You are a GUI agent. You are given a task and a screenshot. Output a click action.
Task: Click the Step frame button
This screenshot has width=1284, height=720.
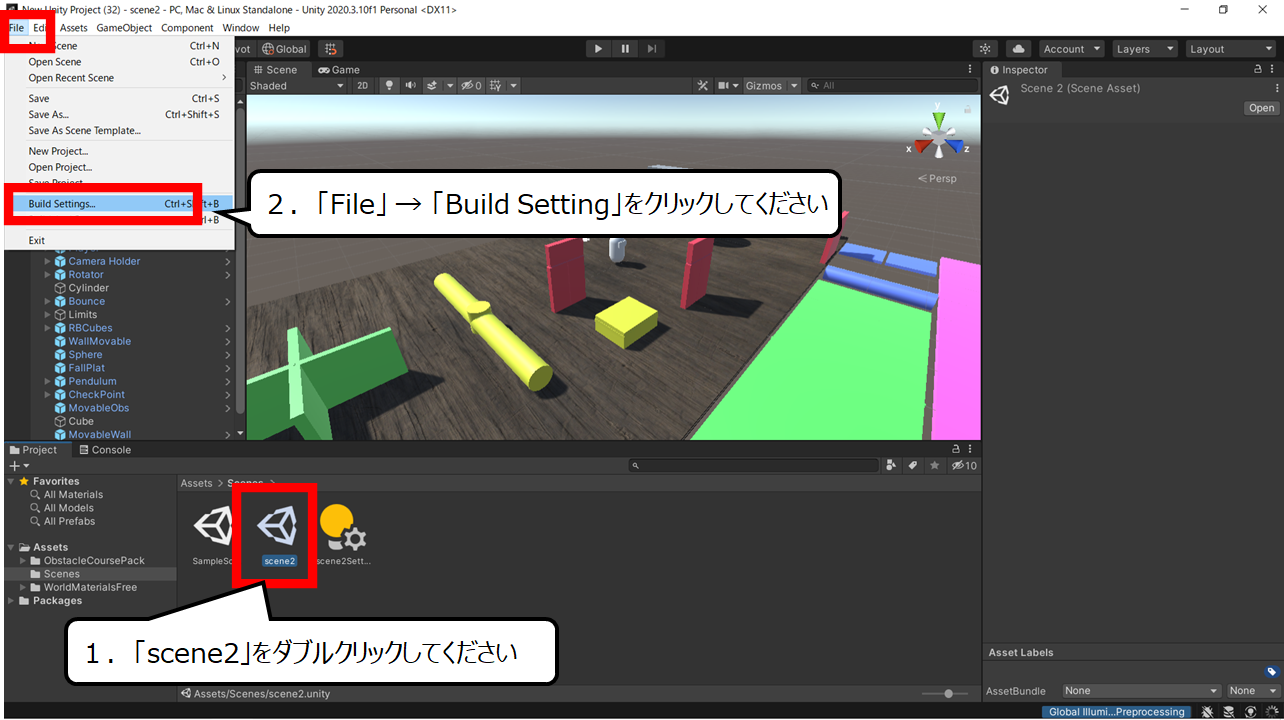[652, 49]
